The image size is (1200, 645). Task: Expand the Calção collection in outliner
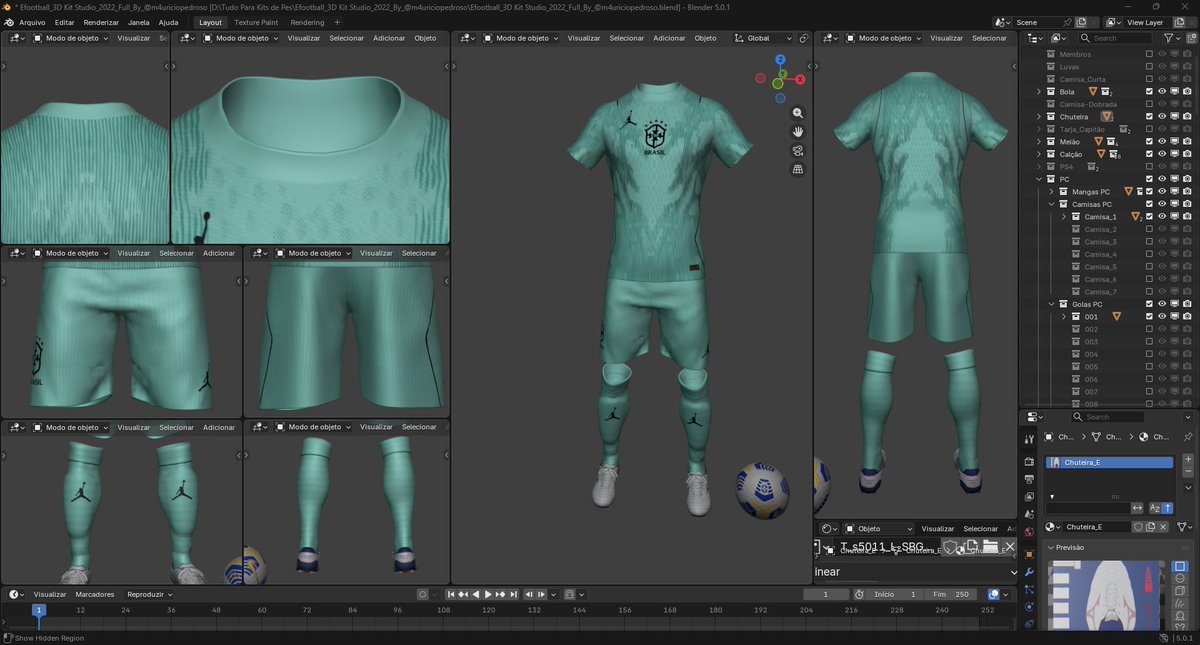pyautogui.click(x=1039, y=154)
